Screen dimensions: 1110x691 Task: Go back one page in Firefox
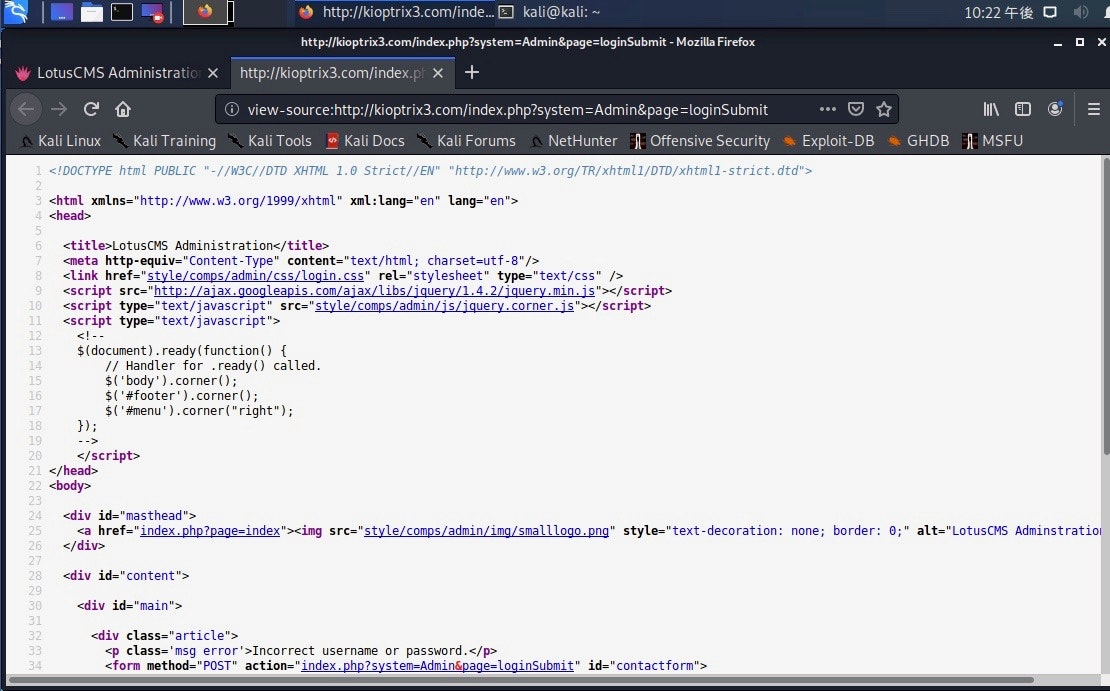click(26, 109)
